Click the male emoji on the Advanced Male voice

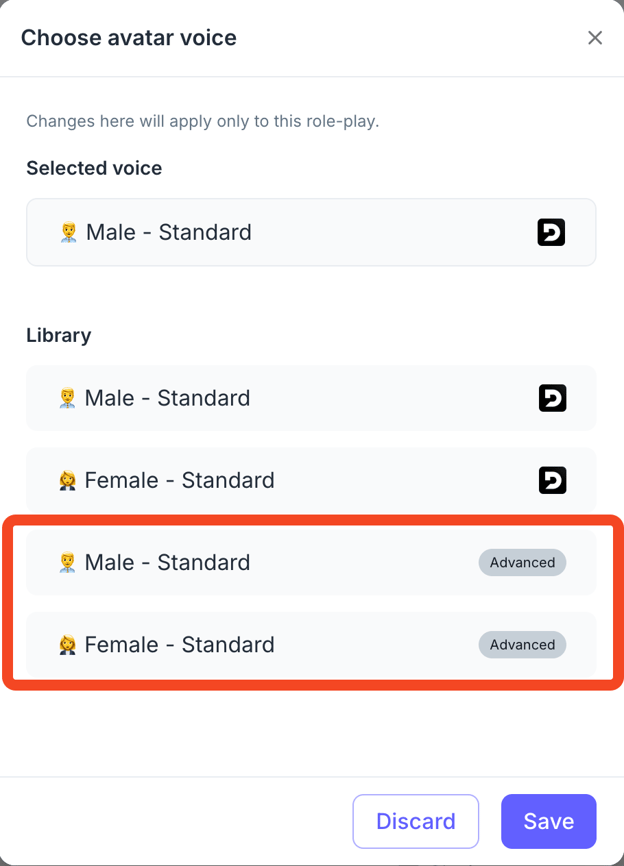[67, 563]
